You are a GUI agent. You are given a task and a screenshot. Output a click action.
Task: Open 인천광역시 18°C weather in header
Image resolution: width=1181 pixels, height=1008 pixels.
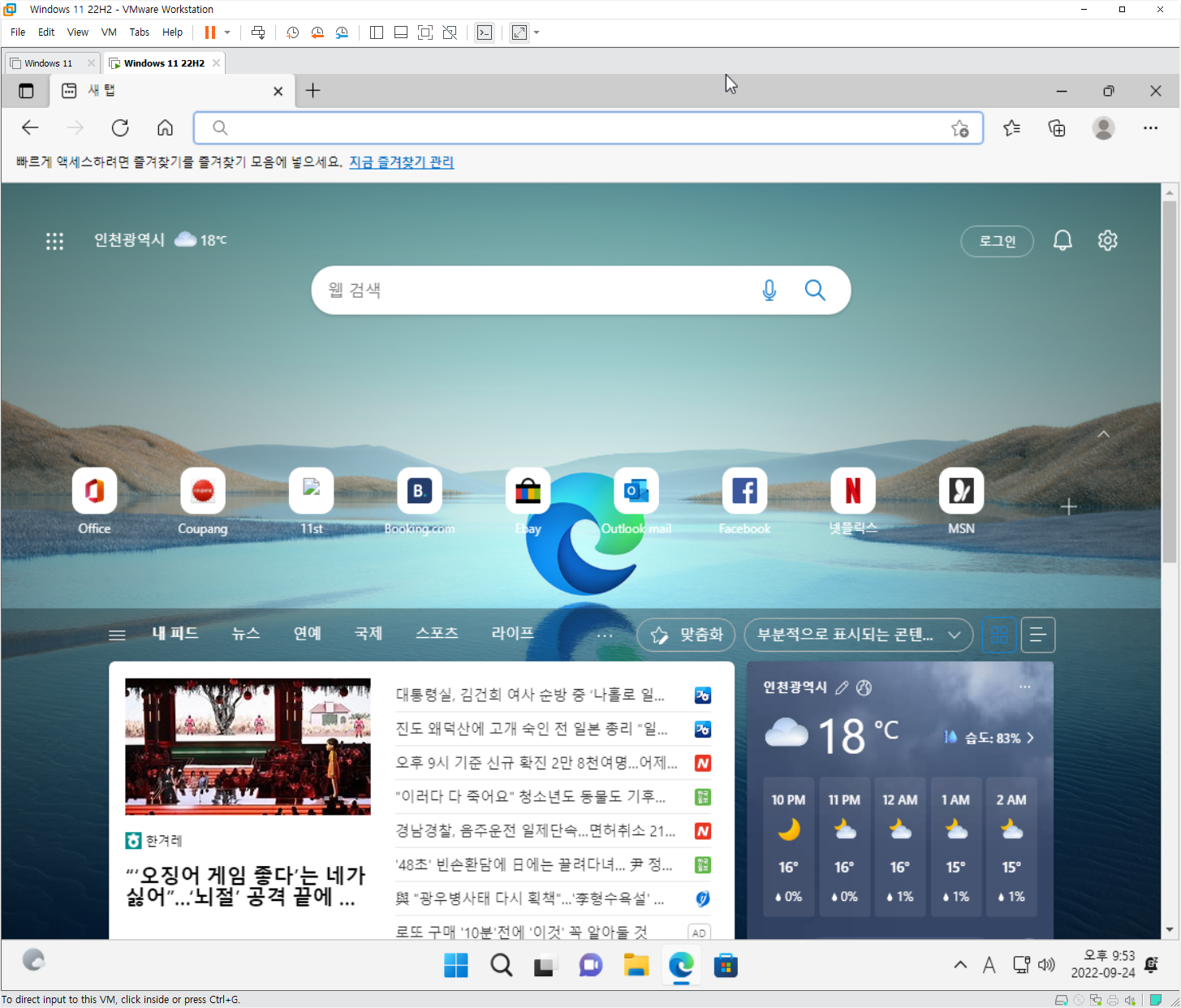[x=161, y=240]
